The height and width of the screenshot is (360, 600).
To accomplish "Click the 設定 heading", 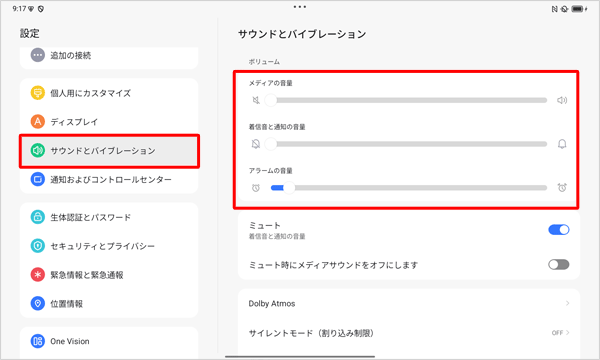I will point(29,33).
